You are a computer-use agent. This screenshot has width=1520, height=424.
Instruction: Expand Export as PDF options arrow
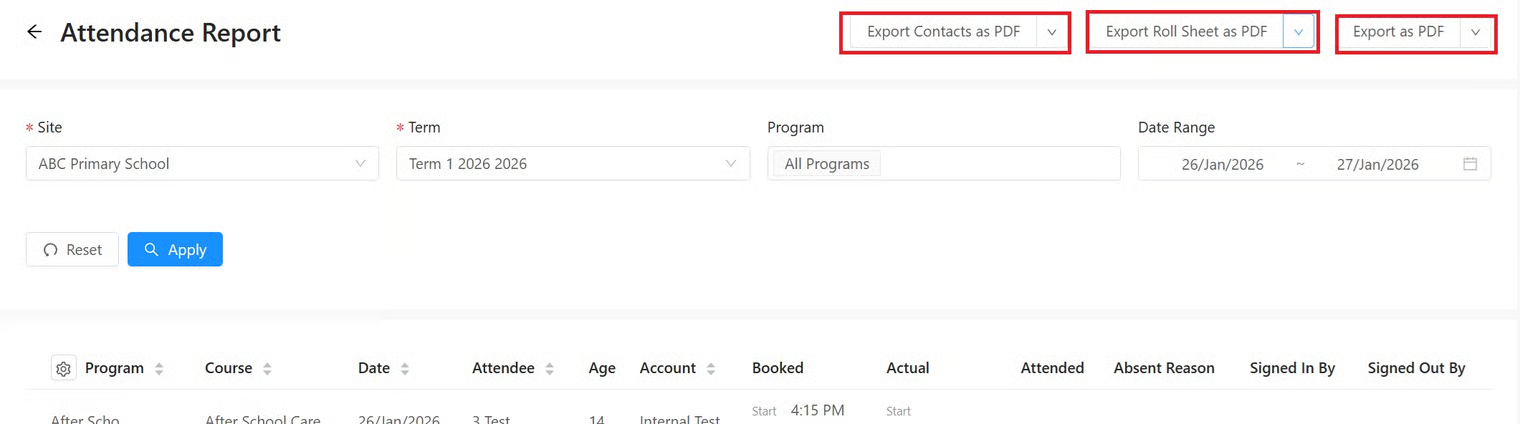pos(1475,32)
